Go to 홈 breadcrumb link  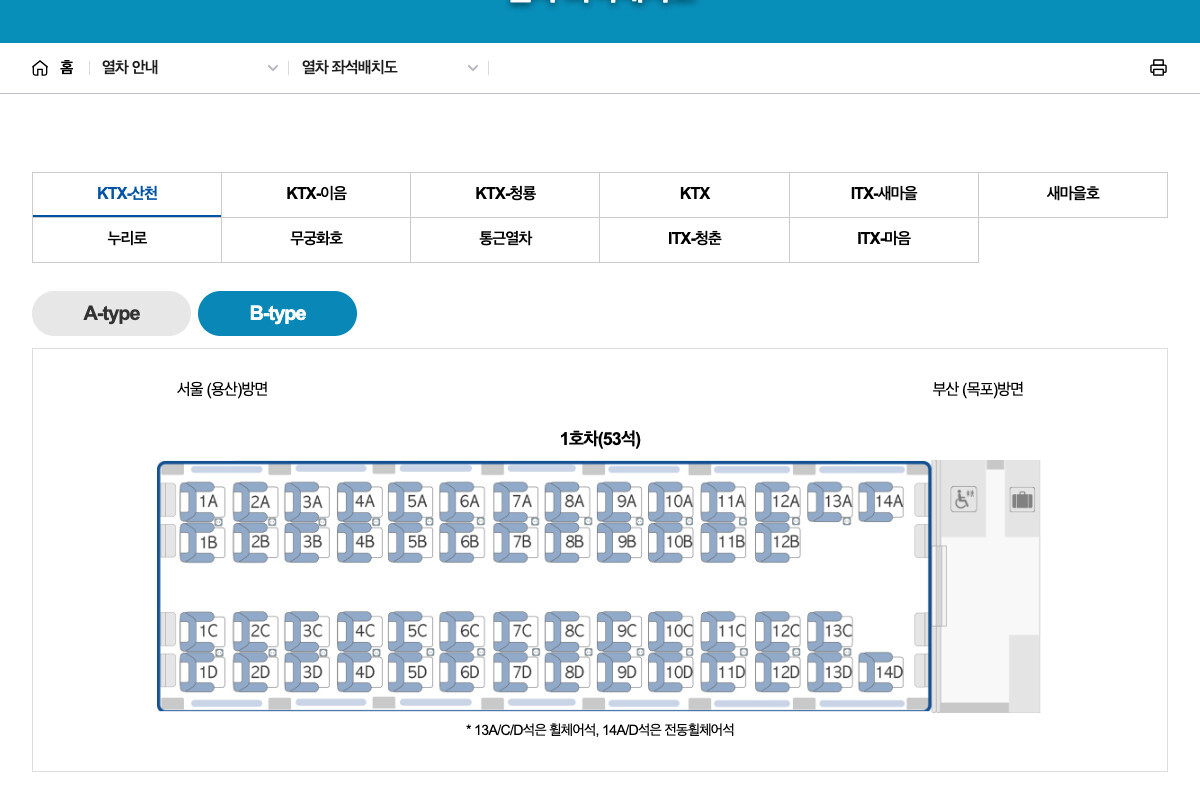click(66, 68)
